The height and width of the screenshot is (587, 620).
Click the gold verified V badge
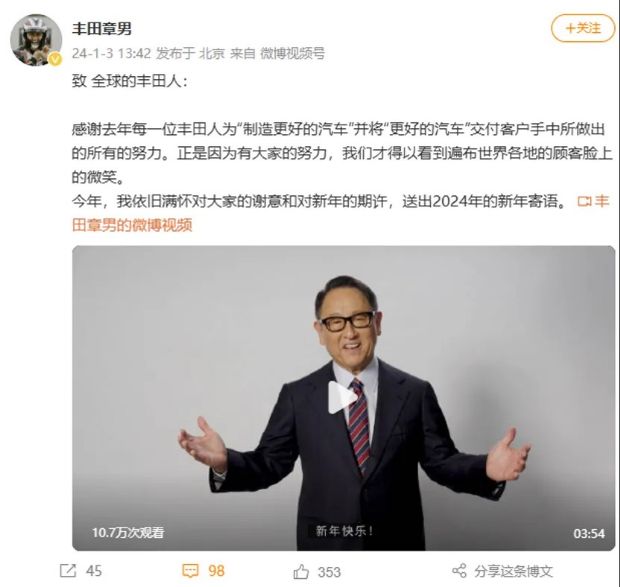55,60
